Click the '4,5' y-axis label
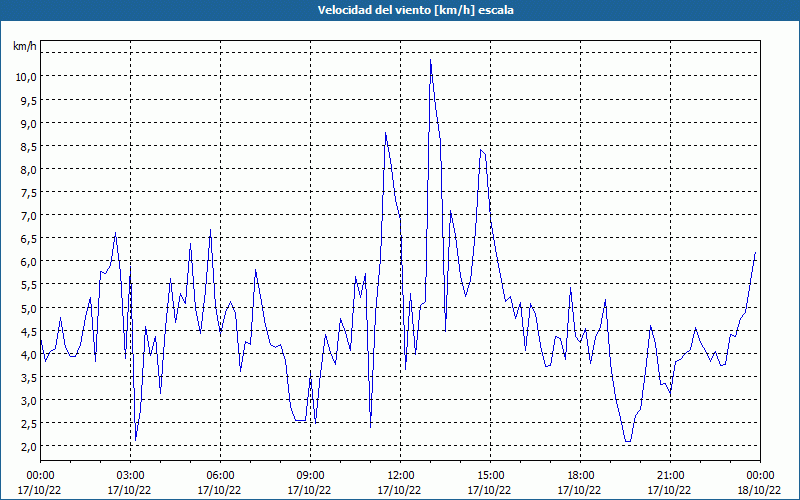Screen dimensions: 800x500 [x=29, y=331]
